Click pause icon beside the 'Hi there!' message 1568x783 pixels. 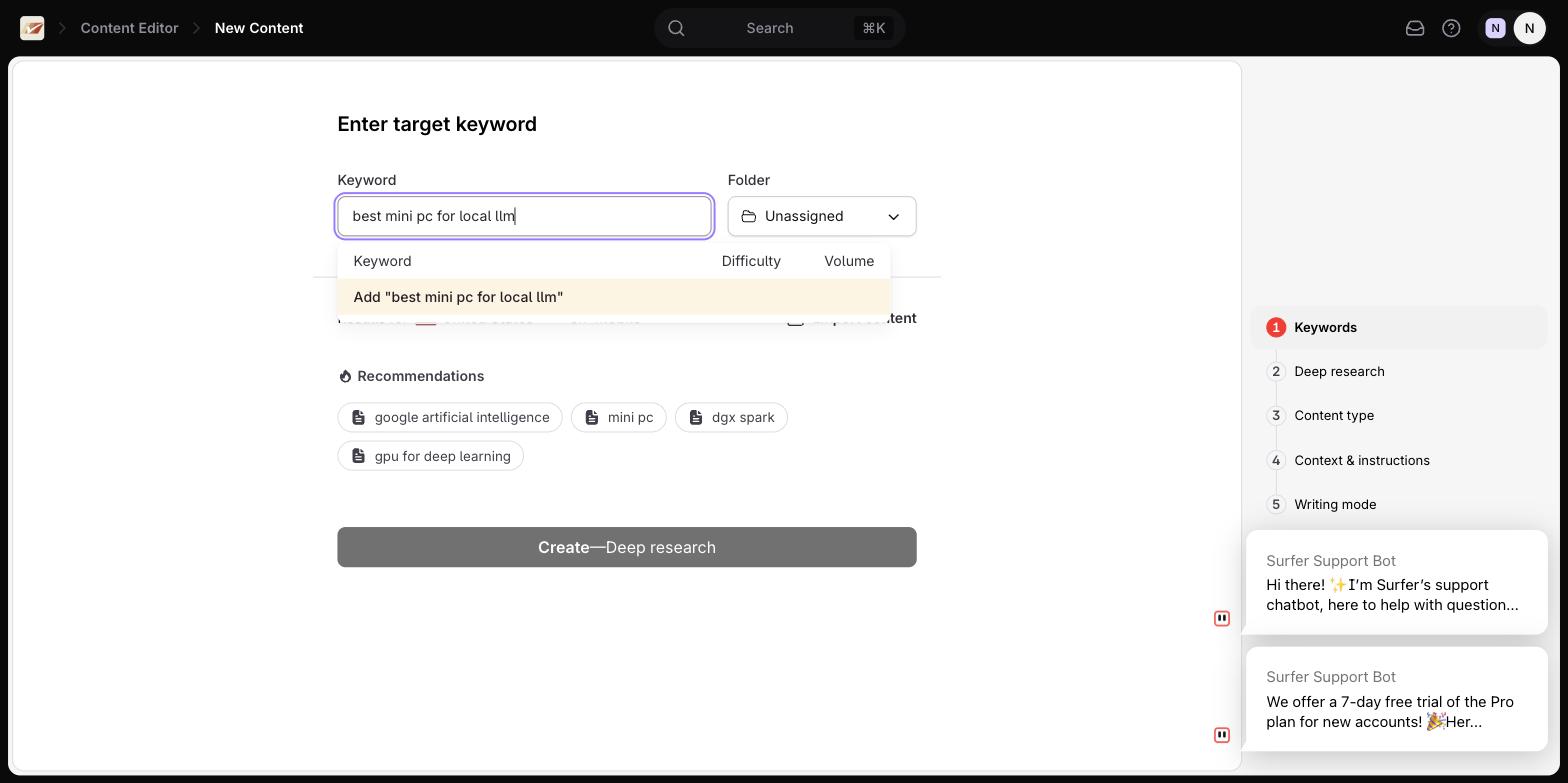click(1222, 618)
